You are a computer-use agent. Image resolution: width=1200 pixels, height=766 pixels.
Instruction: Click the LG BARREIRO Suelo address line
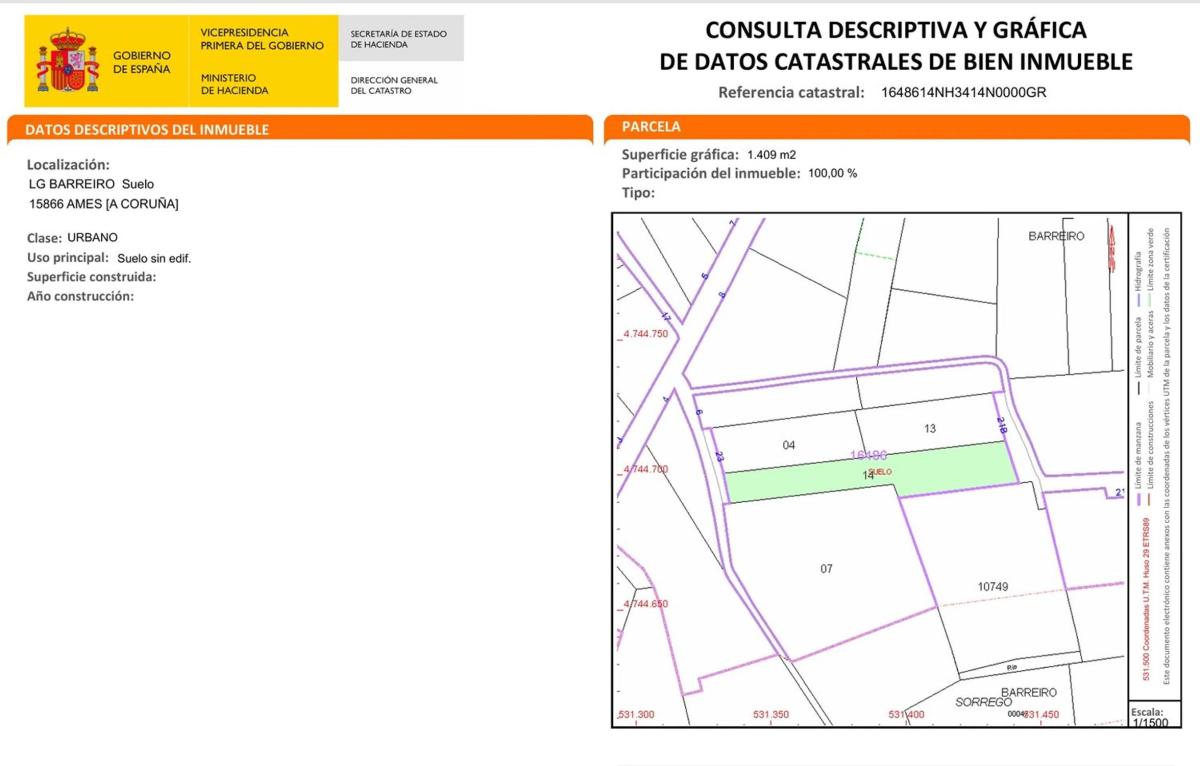(92, 184)
